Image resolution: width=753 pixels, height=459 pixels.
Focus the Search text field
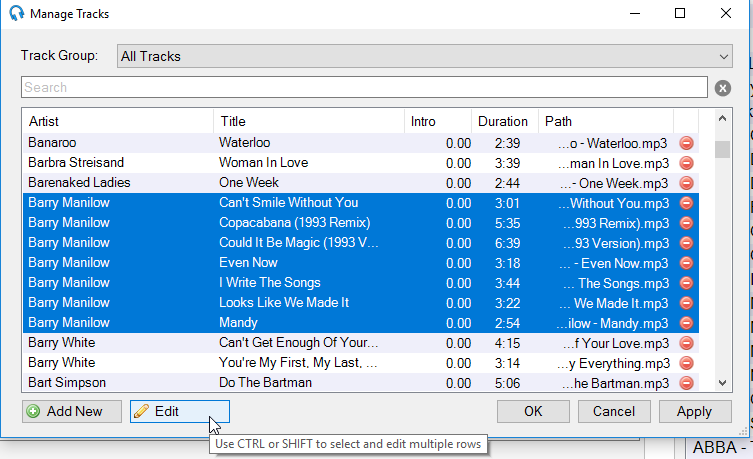(x=364, y=88)
